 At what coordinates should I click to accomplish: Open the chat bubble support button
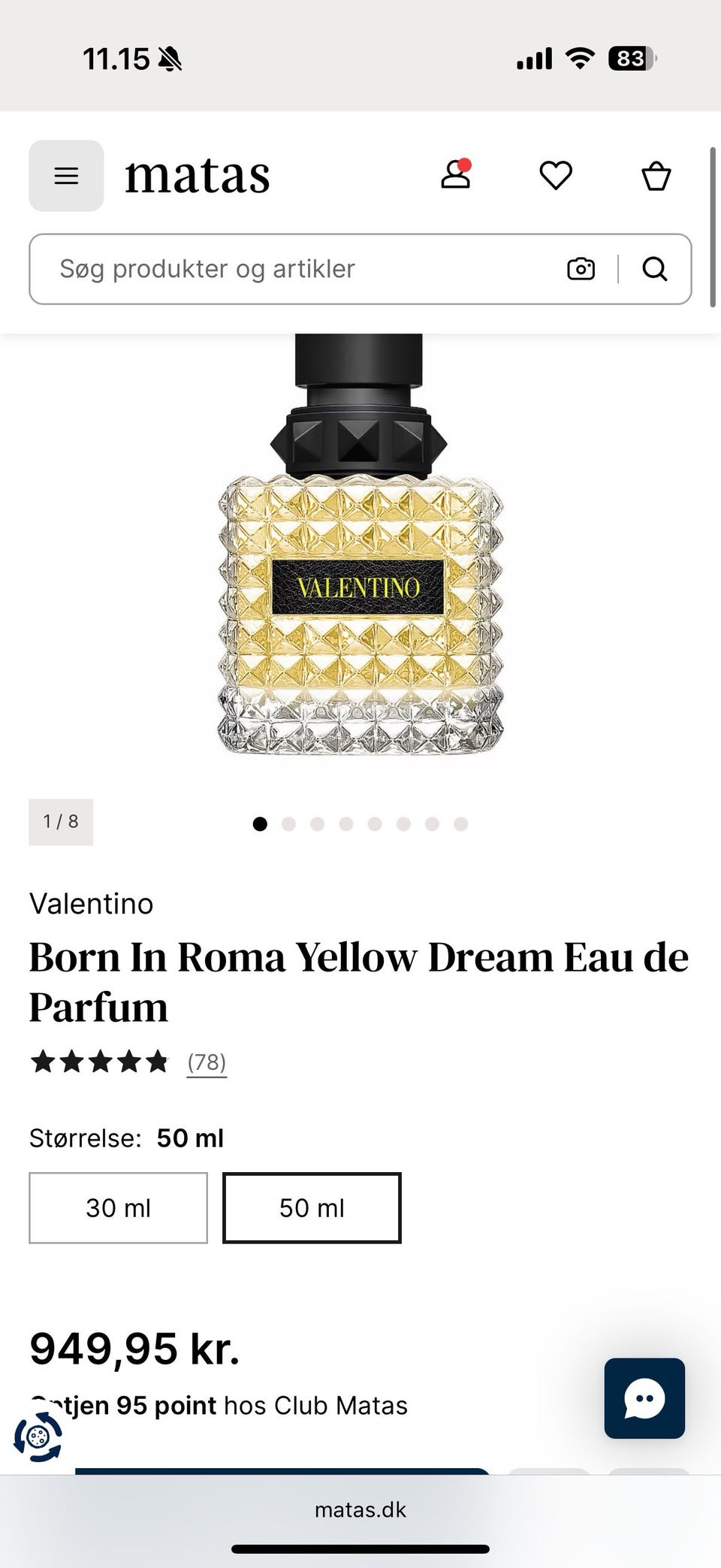coord(644,1398)
